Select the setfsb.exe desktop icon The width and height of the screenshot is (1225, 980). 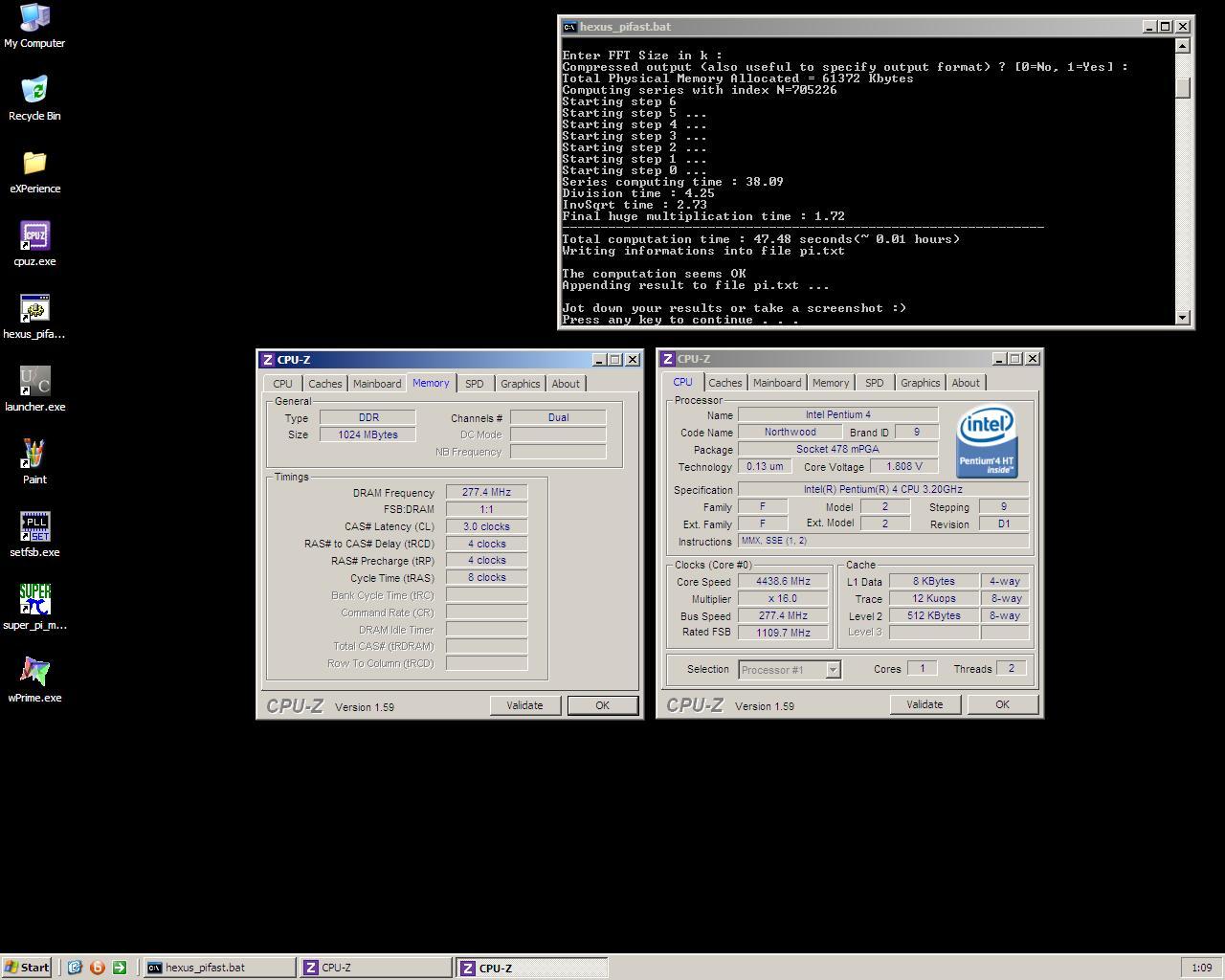tap(34, 535)
